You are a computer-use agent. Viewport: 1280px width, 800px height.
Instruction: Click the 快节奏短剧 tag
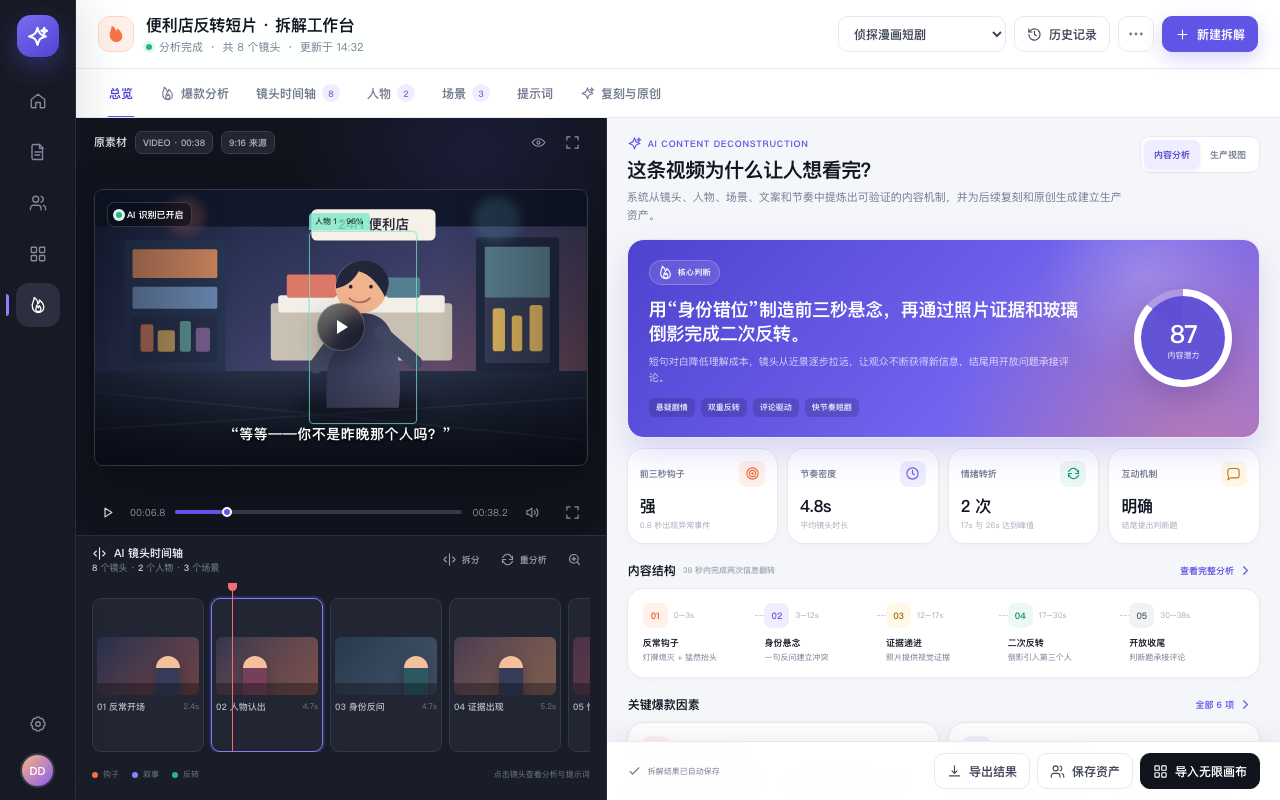pyautogui.click(x=832, y=407)
